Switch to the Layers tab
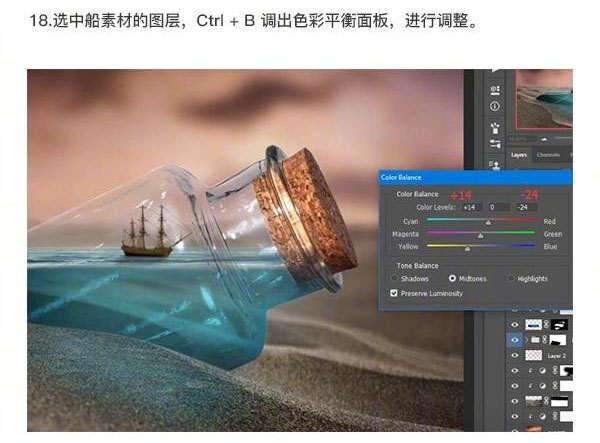This screenshot has height=443, width=600. [x=519, y=155]
